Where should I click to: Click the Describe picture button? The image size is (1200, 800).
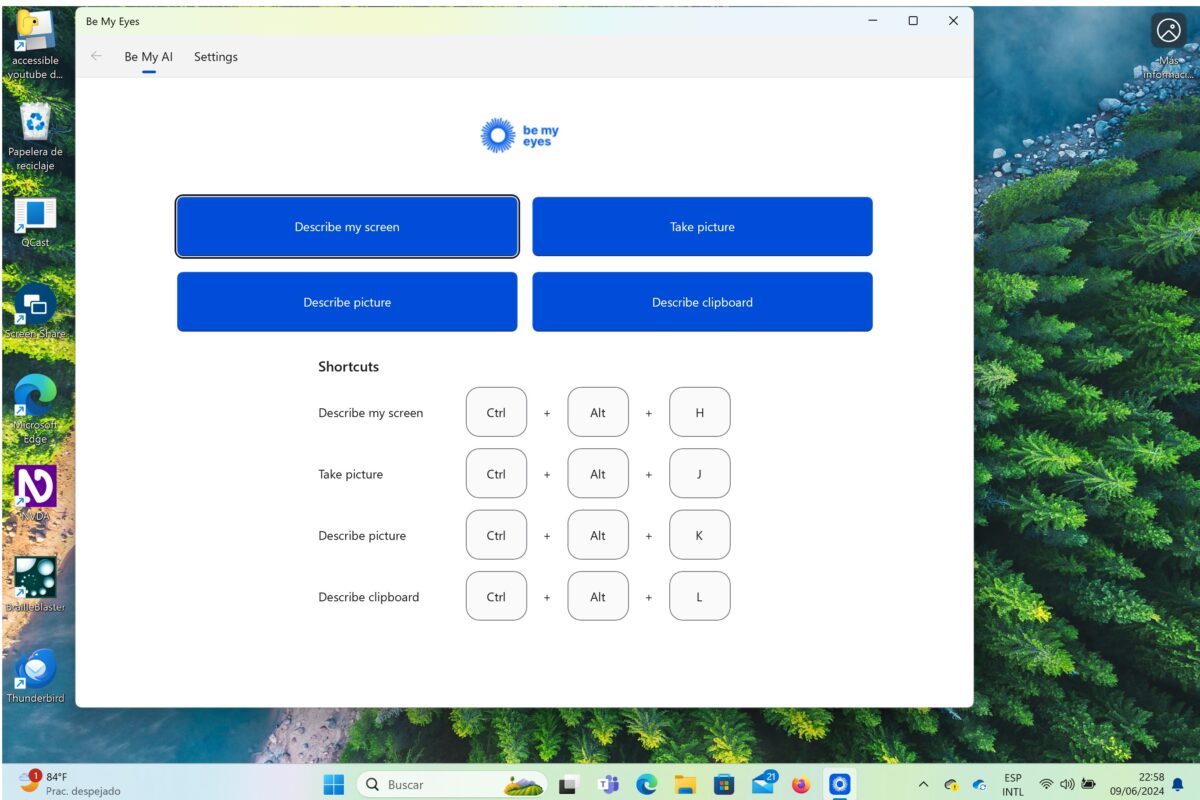pos(347,302)
